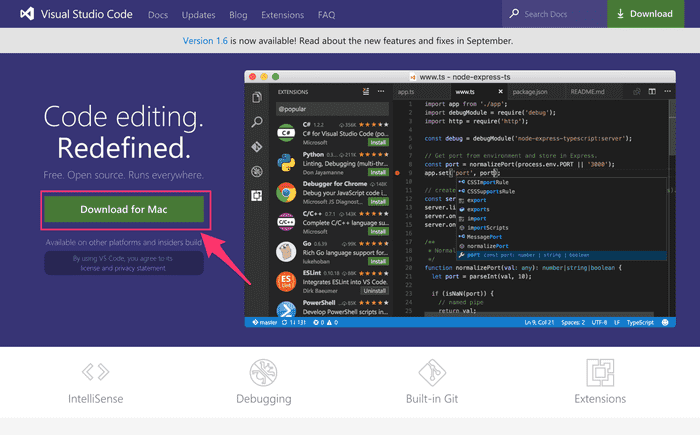
Task: Click the Explorer files icon in activity bar
Action: tap(257, 98)
